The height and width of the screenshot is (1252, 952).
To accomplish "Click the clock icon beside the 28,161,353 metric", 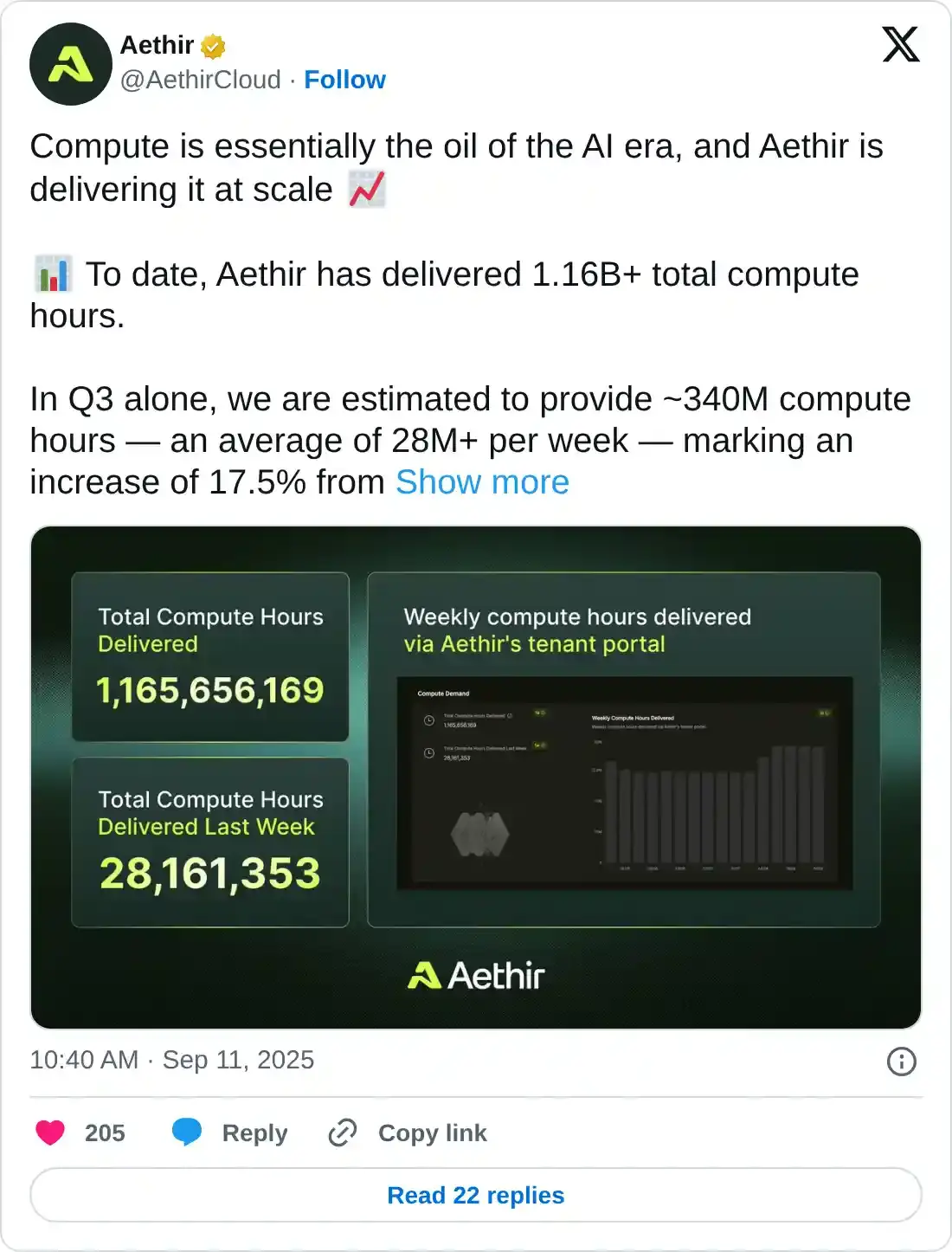I will tap(428, 752).
